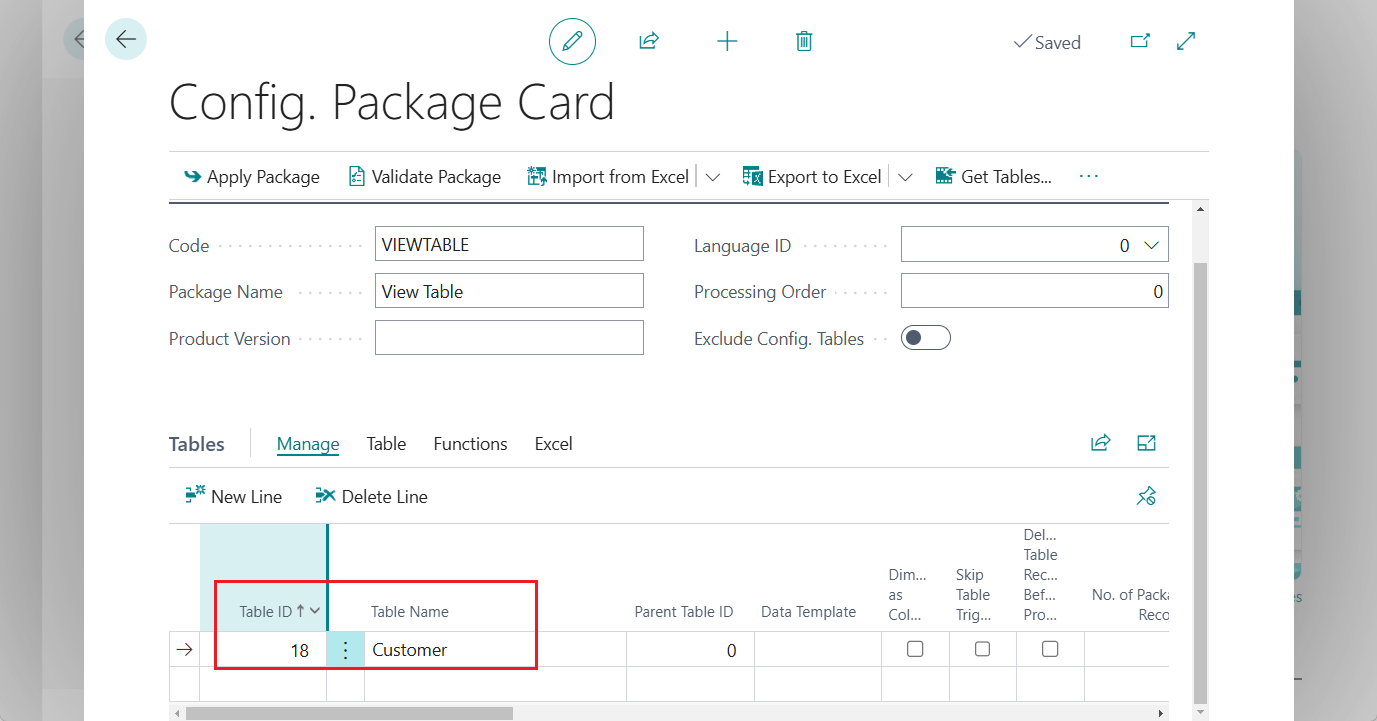
Task: Click the pencil edit icon
Action: (x=571, y=41)
